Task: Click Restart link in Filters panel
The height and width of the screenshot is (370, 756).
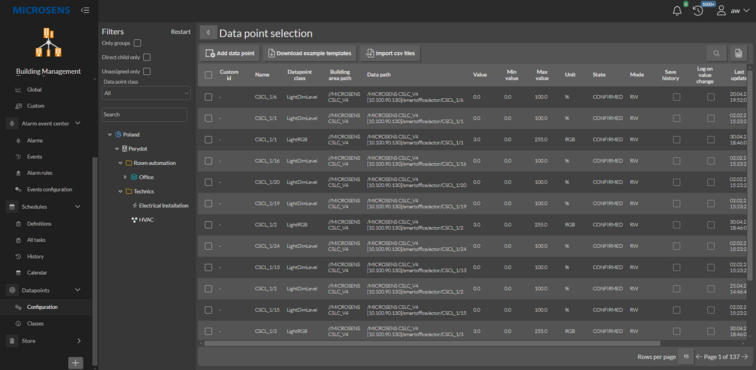Action: pos(181,32)
